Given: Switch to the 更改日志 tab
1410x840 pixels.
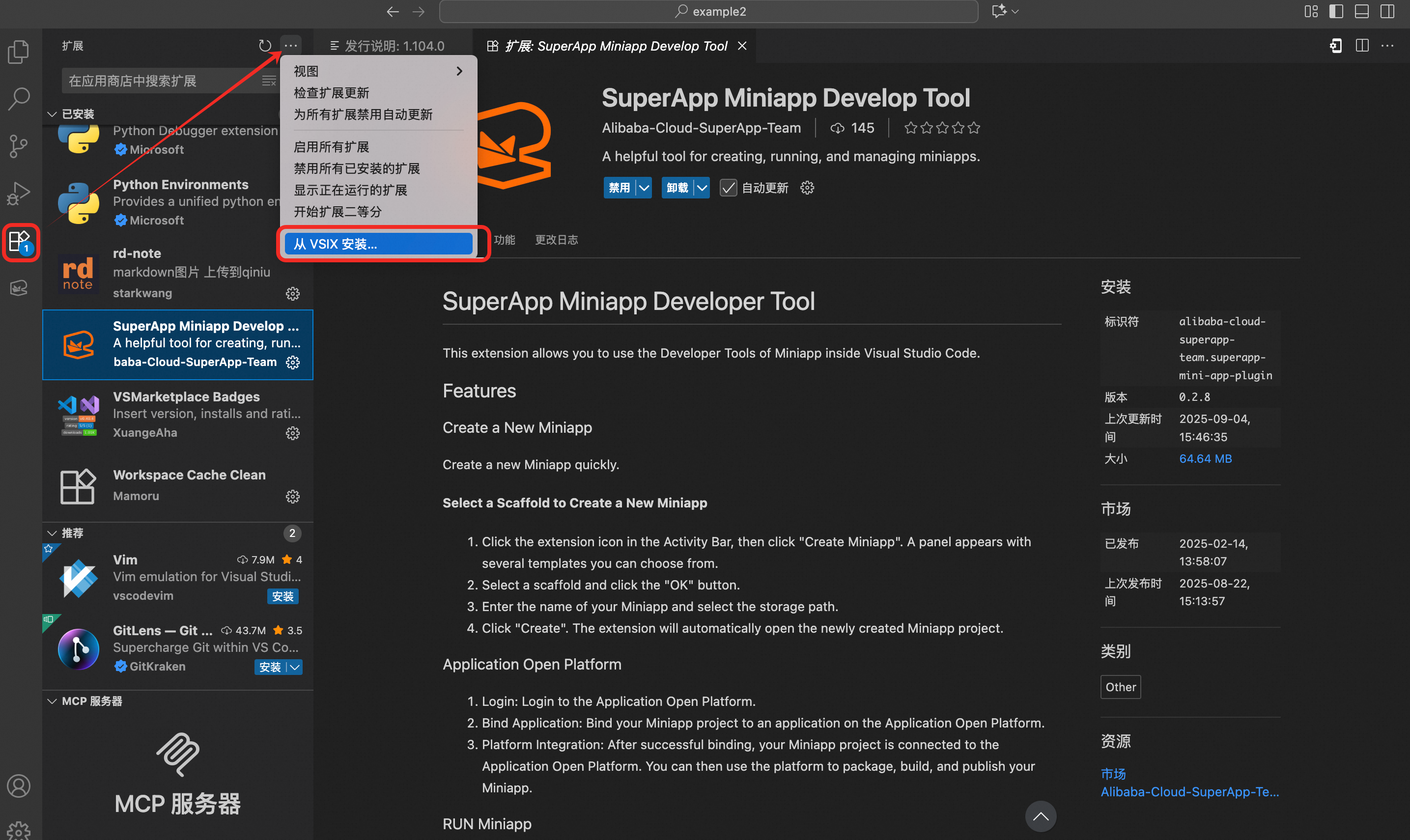Looking at the screenshot, I should point(557,240).
